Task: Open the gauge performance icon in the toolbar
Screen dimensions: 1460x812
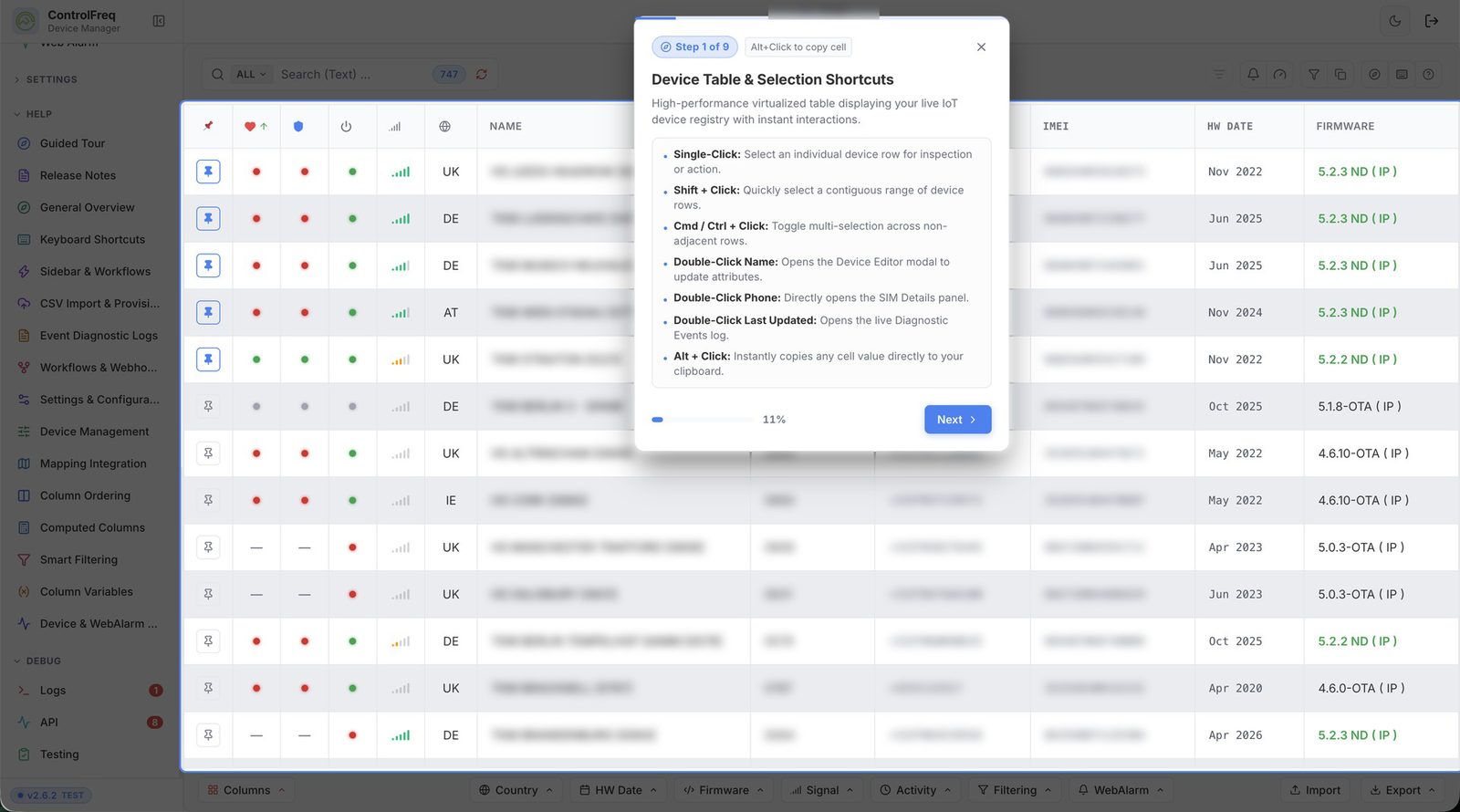Action: click(1280, 74)
